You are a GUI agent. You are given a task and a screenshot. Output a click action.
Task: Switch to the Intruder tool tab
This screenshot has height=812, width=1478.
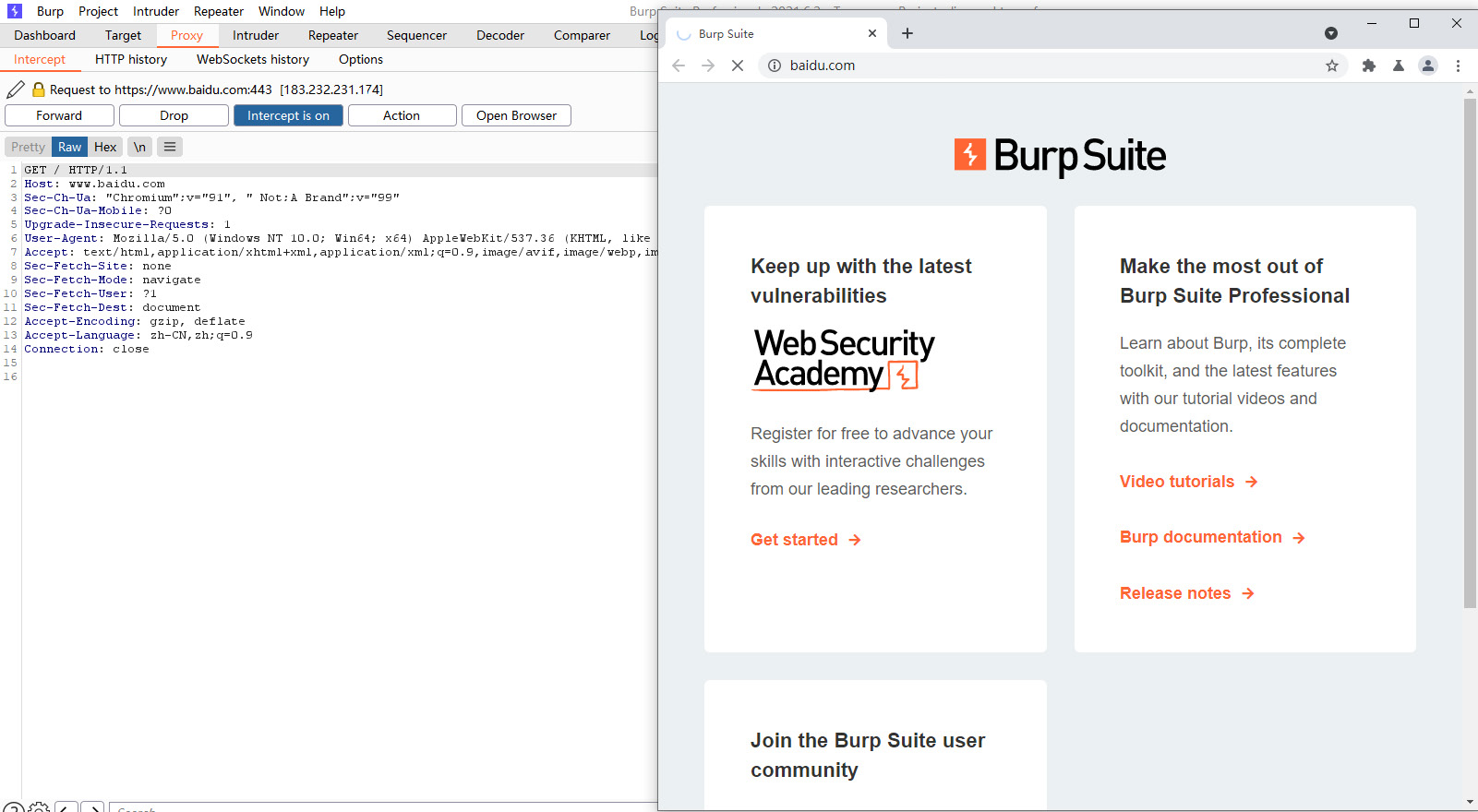click(x=256, y=35)
